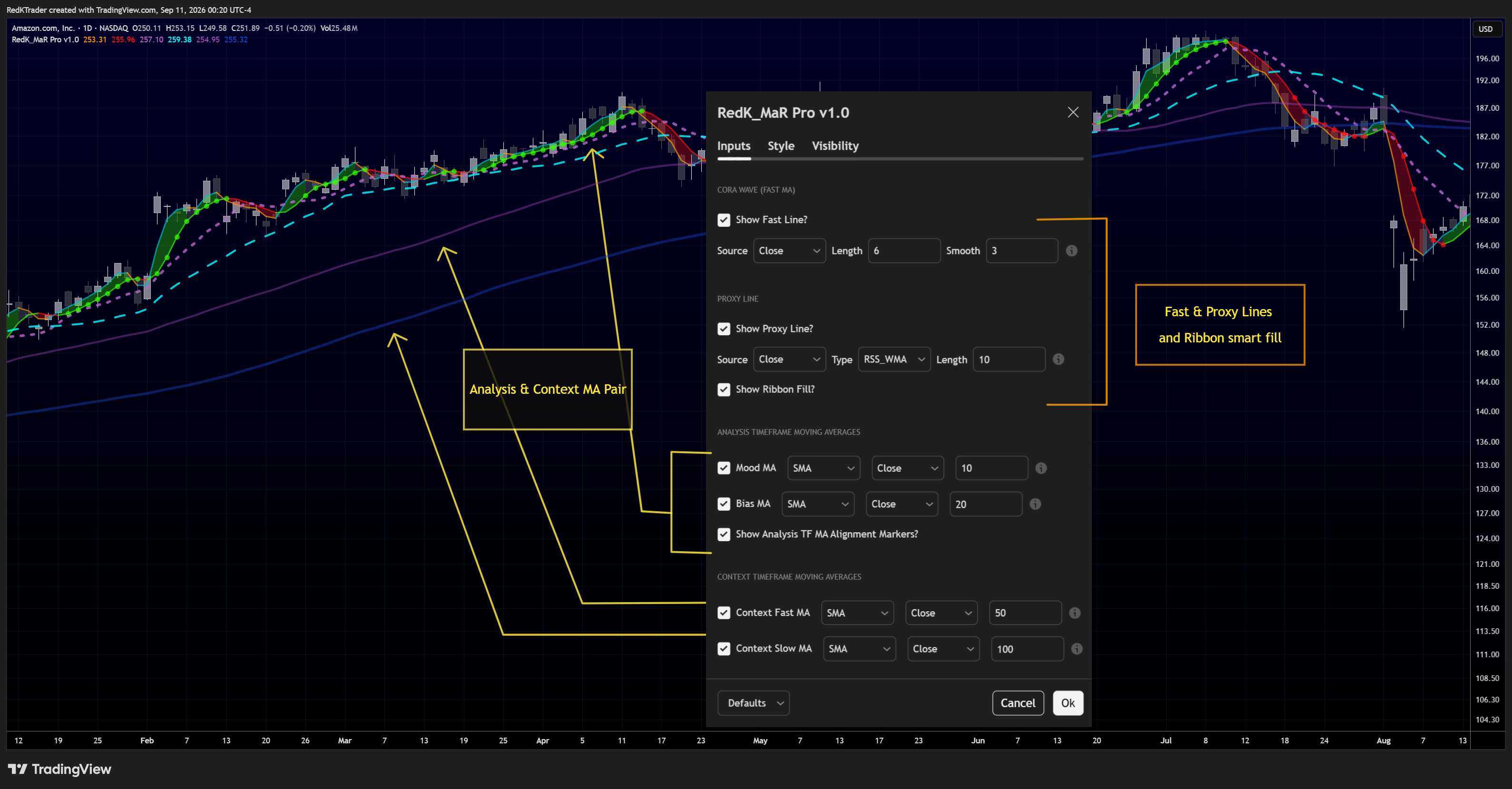The width and height of the screenshot is (1512, 789).
Task: Click the Ok button
Action: (x=1068, y=703)
